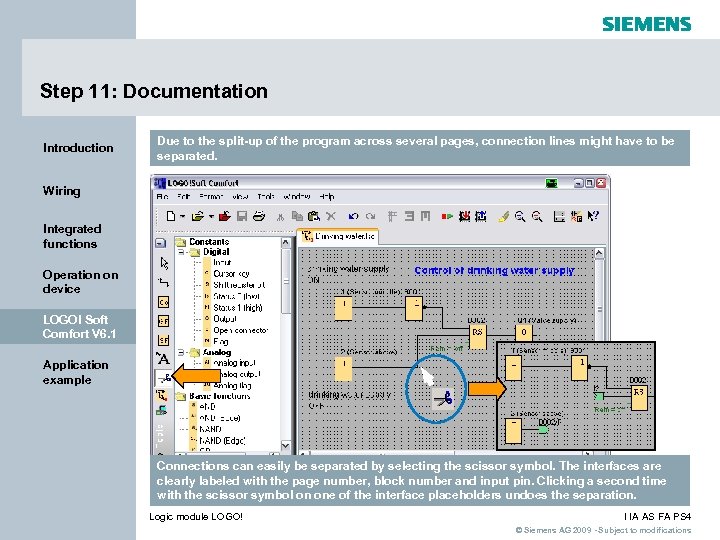Click the Undo arrow icon

[x=353, y=216]
